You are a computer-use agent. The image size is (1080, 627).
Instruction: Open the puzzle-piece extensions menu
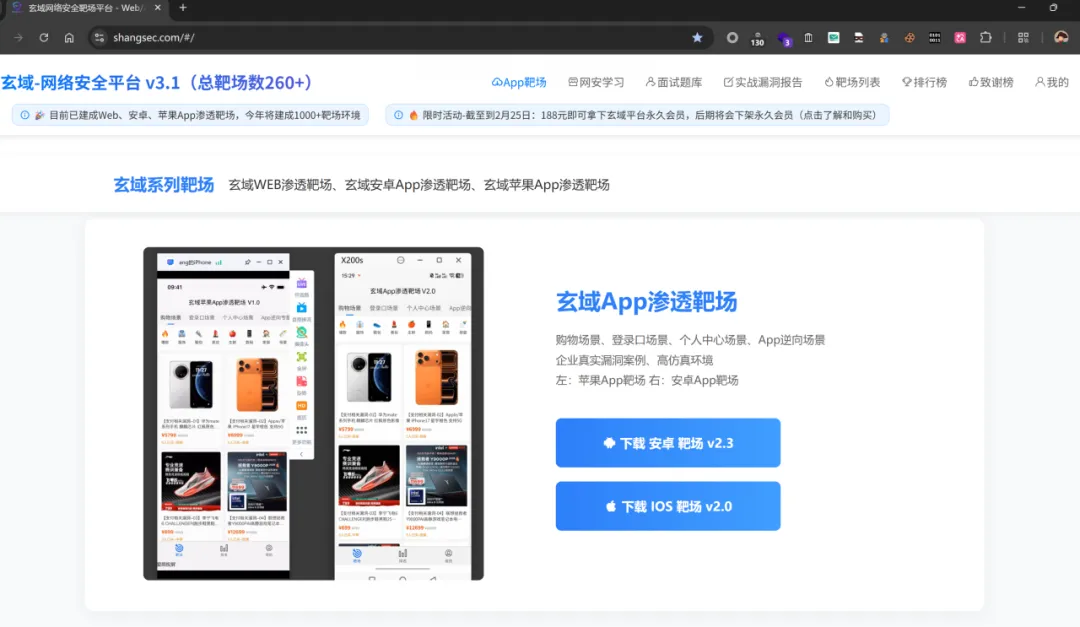[986, 38]
